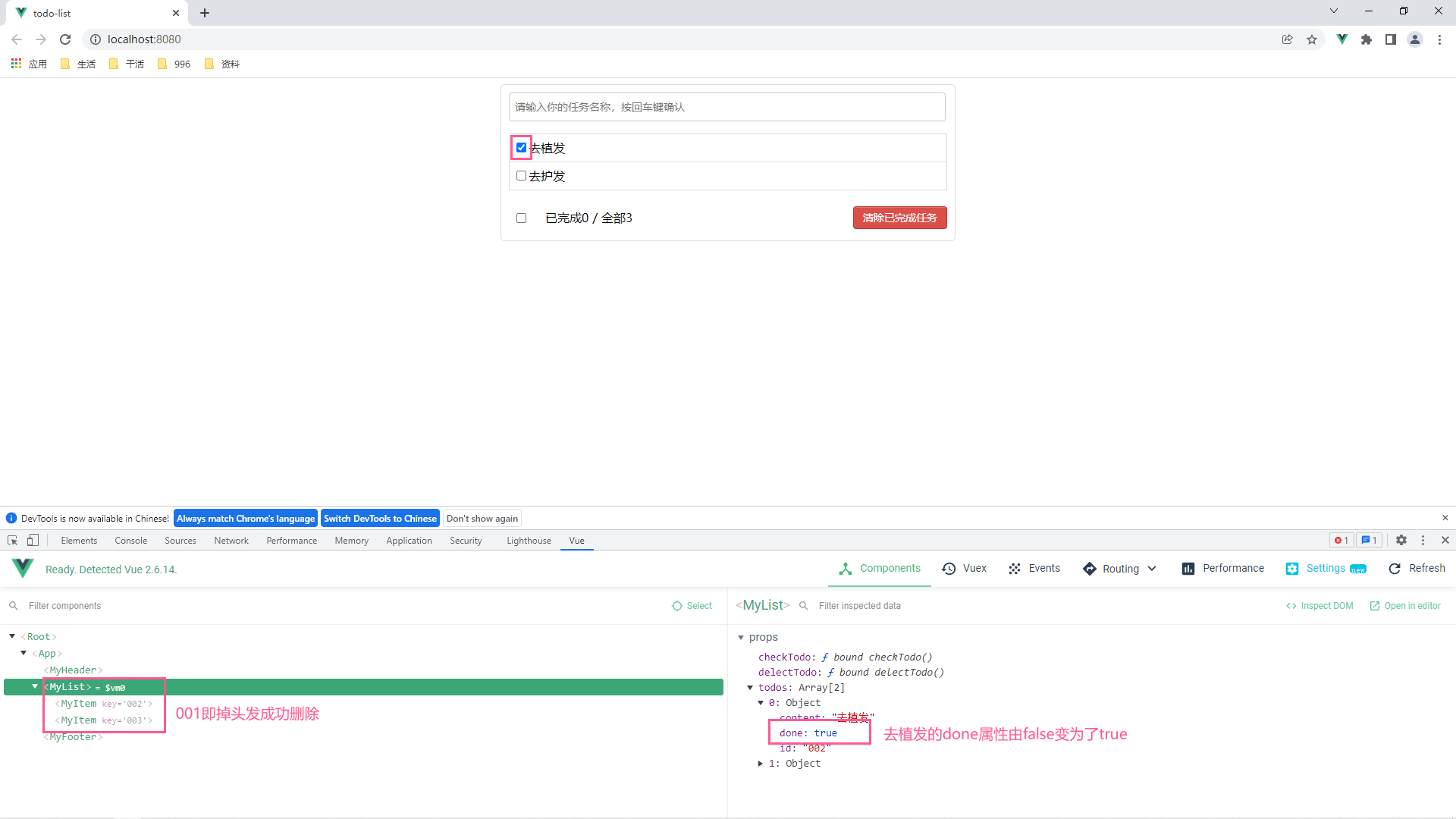
Task: Bookmark this page with star icon
Action: [1312, 39]
